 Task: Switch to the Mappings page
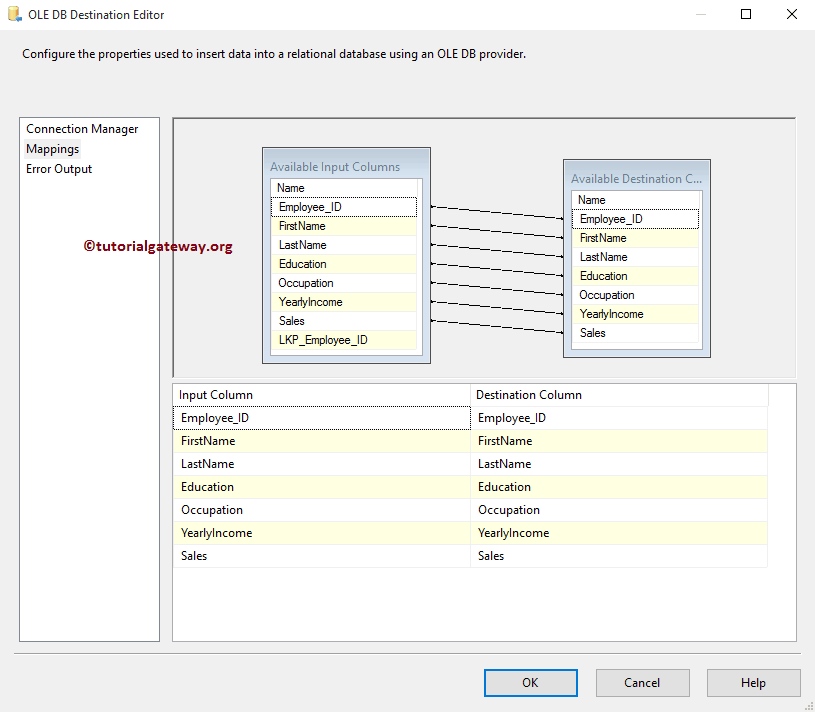(x=52, y=148)
